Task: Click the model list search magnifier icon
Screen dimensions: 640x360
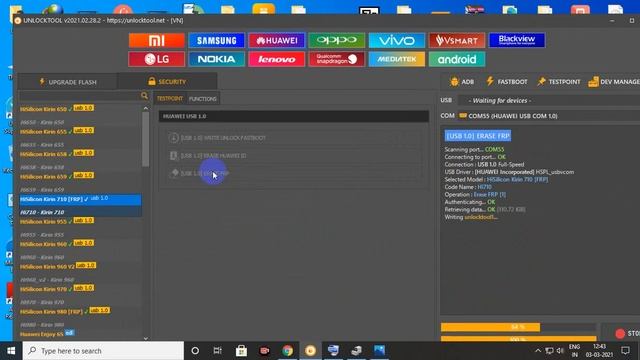Action: 144,96
